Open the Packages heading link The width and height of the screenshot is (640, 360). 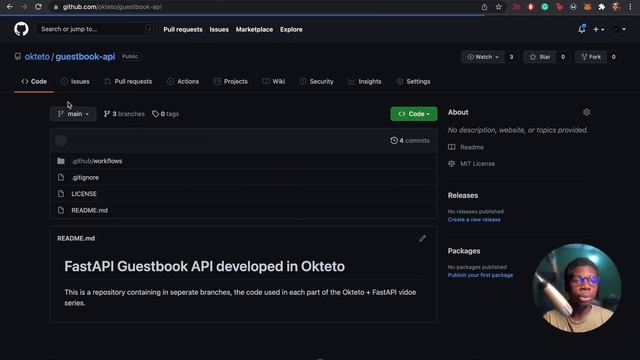click(464, 251)
